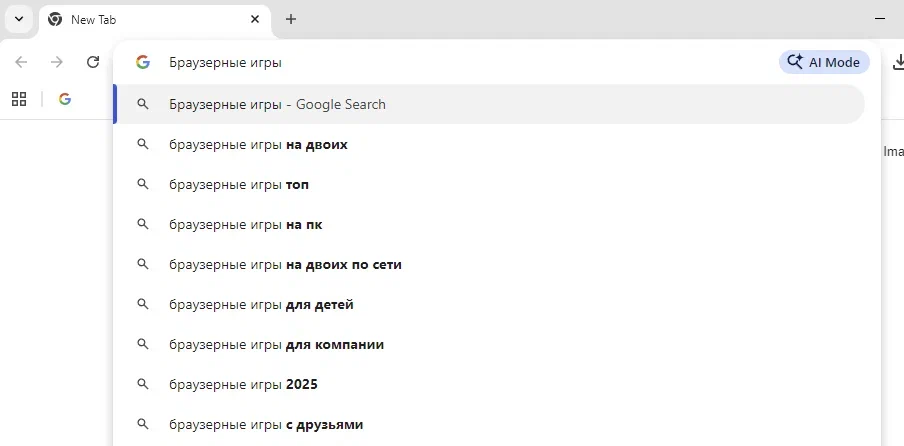The image size is (904, 446).
Task: Select suggestion "браузерные игры 2025"
Action: 243,385
